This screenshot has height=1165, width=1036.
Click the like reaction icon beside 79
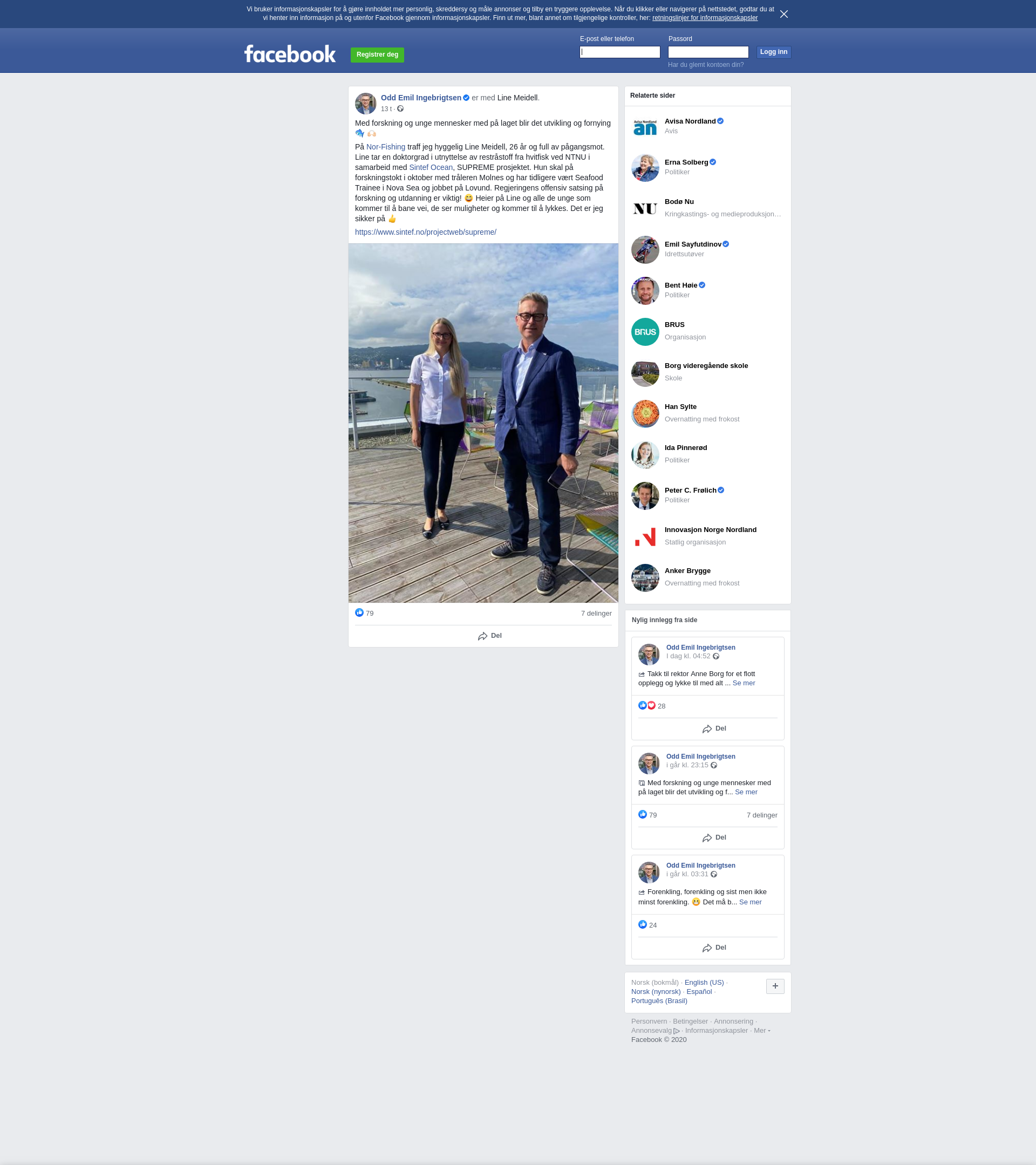[359, 612]
